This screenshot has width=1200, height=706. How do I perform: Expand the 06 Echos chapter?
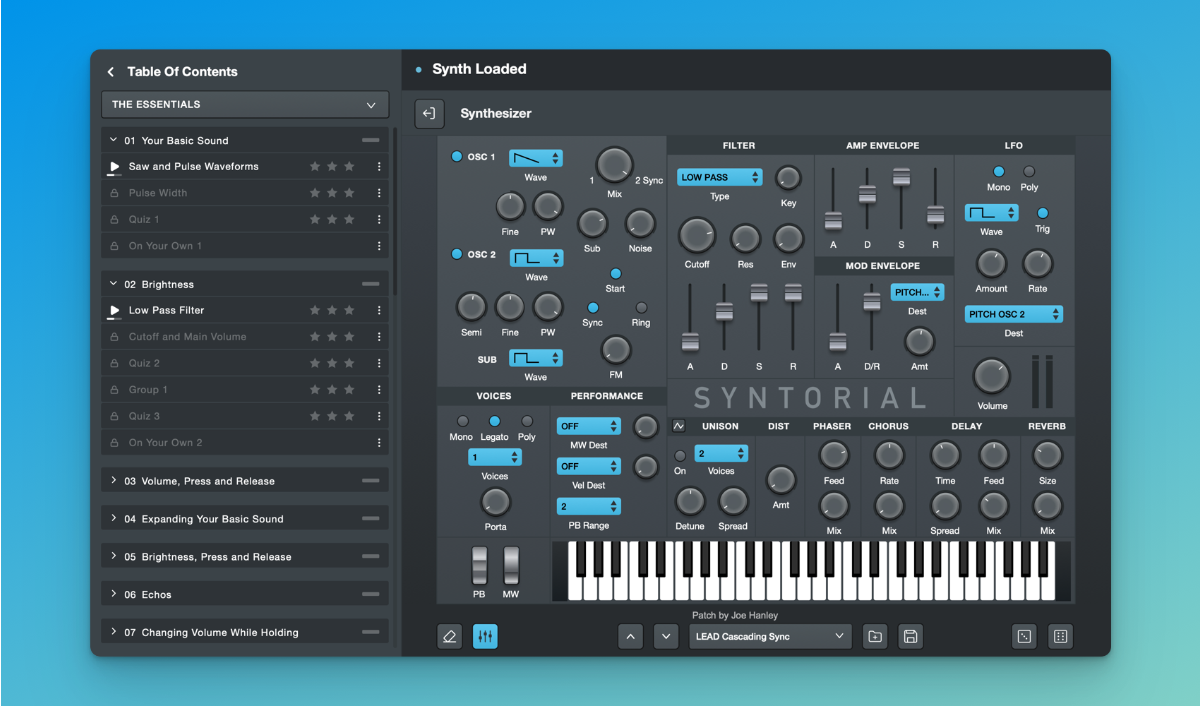pyautogui.click(x=114, y=595)
